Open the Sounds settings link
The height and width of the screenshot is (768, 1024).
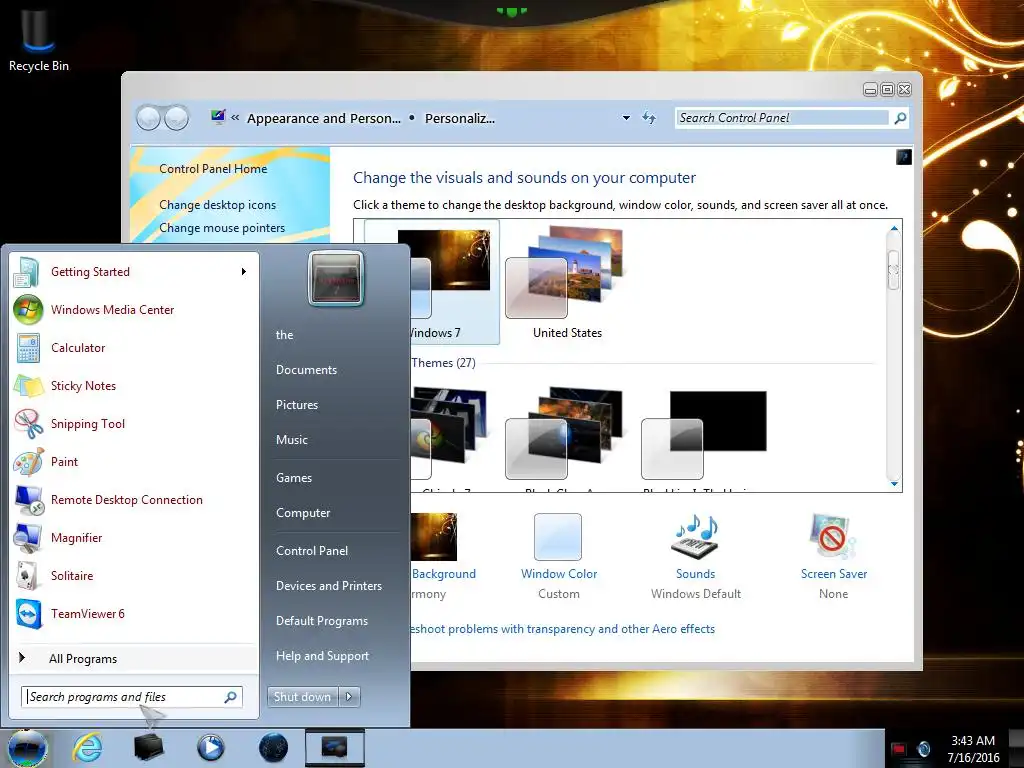coord(695,574)
